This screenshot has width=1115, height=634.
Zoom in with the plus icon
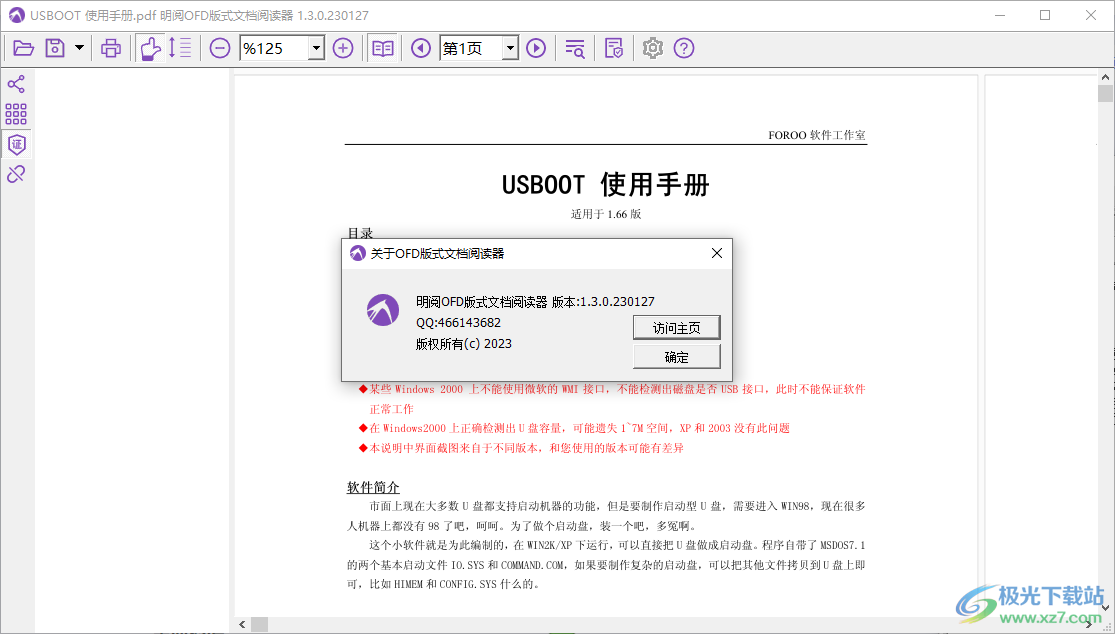(x=343, y=48)
